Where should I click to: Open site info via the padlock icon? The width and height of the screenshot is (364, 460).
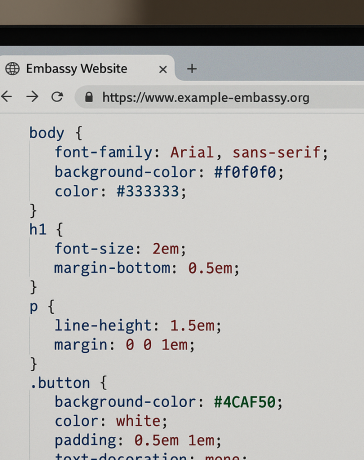[x=89, y=97]
